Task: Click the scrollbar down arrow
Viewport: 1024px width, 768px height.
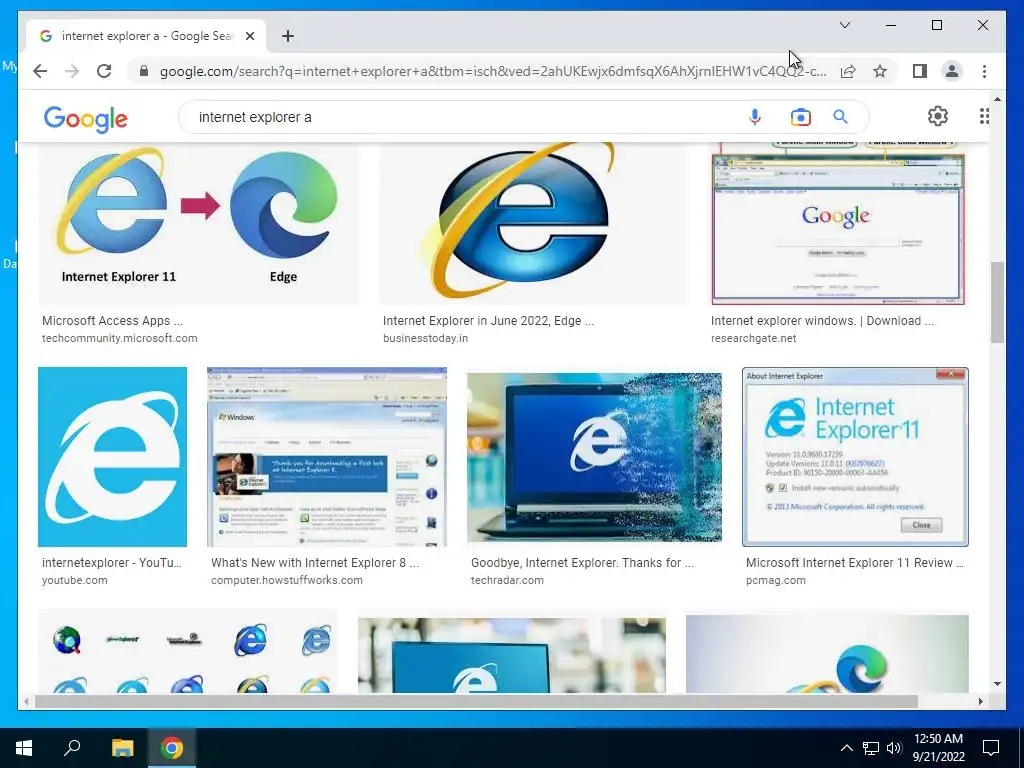Action: click(x=997, y=684)
